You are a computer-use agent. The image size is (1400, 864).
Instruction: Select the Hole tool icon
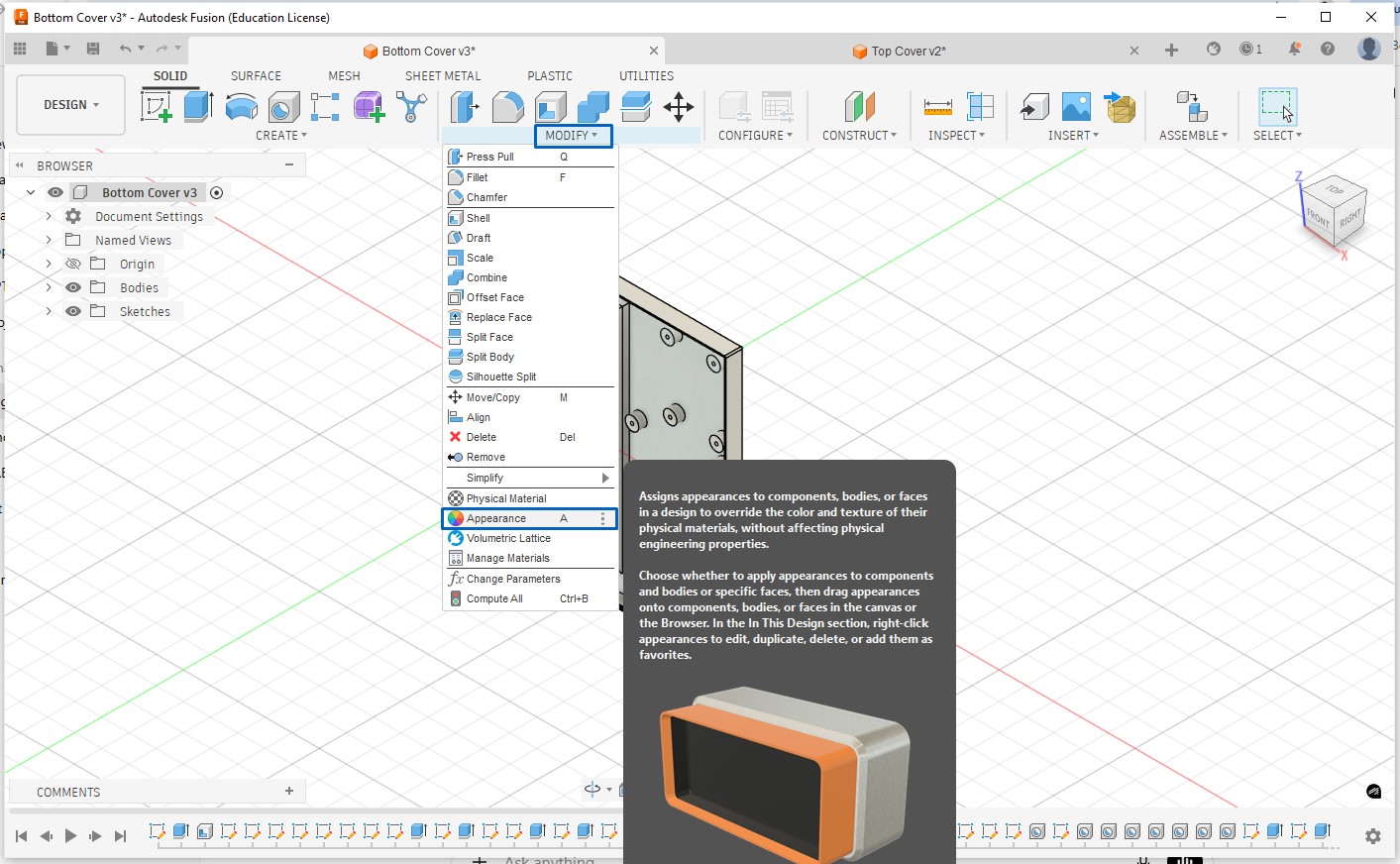[x=283, y=106]
